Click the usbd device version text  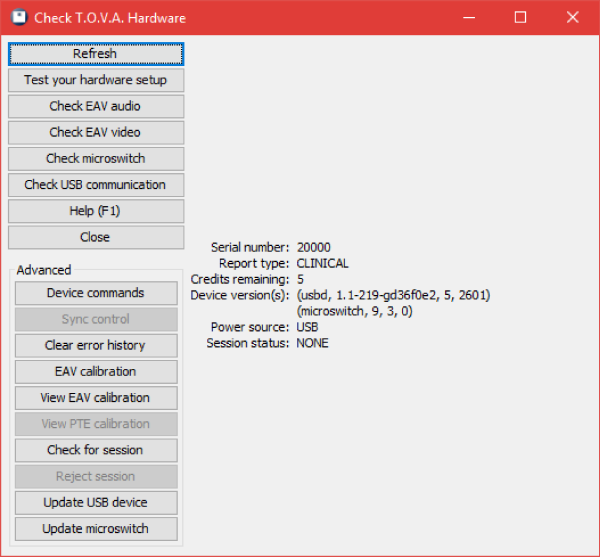pos(393,295)
